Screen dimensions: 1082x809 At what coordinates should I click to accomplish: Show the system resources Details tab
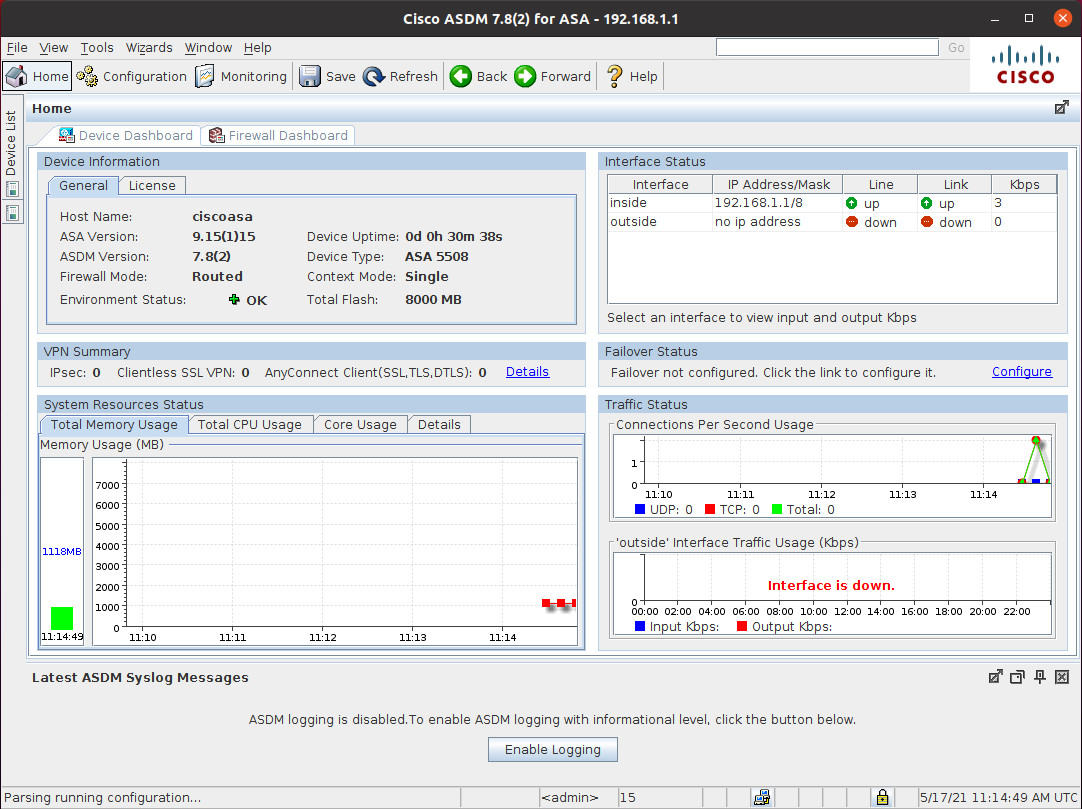pos(439,425)
